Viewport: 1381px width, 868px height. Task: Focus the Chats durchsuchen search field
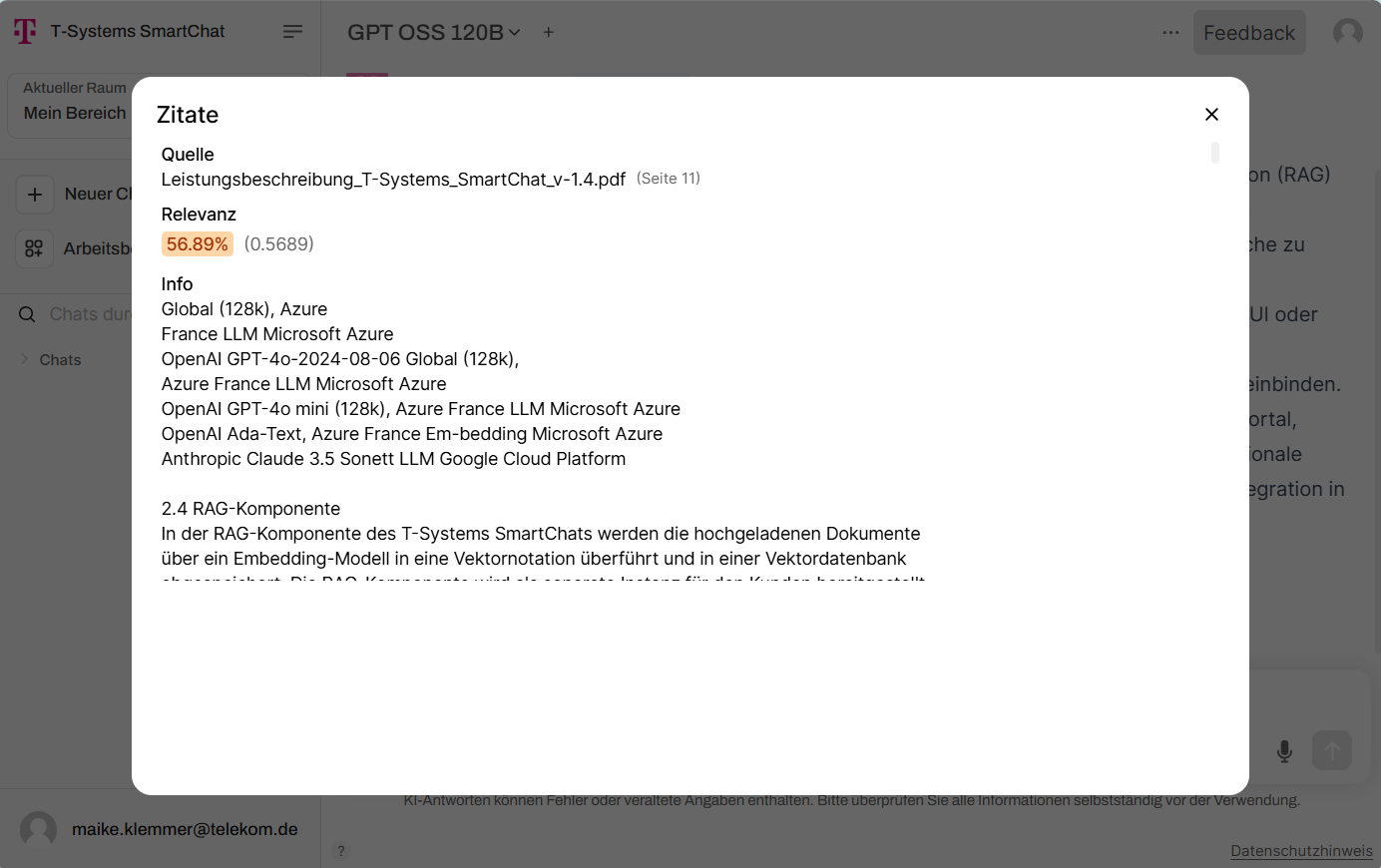(91, 314)
